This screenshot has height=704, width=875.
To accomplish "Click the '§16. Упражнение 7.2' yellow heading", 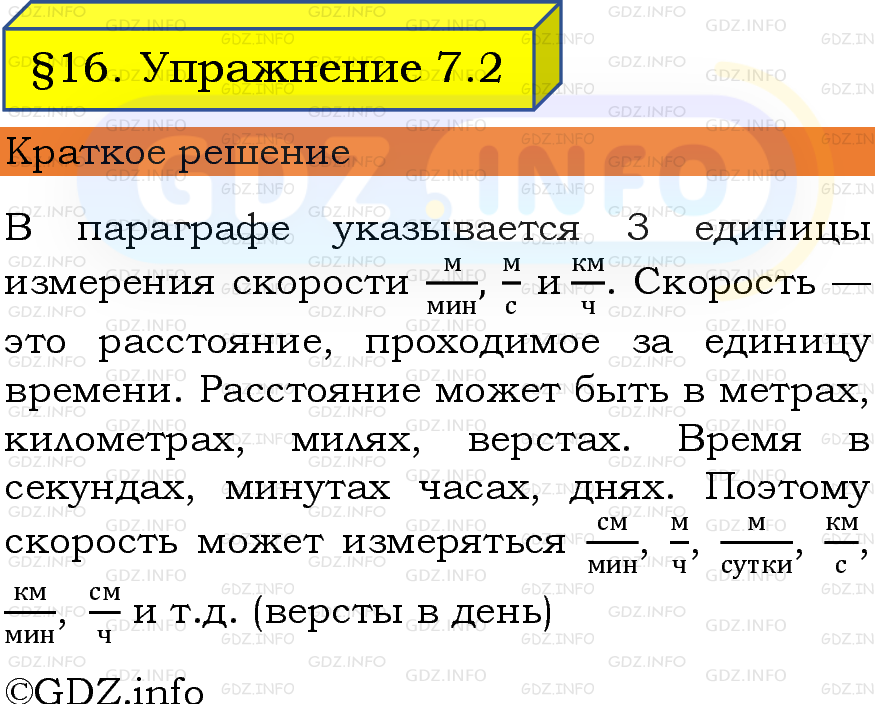I will click(x=267, y=69).
